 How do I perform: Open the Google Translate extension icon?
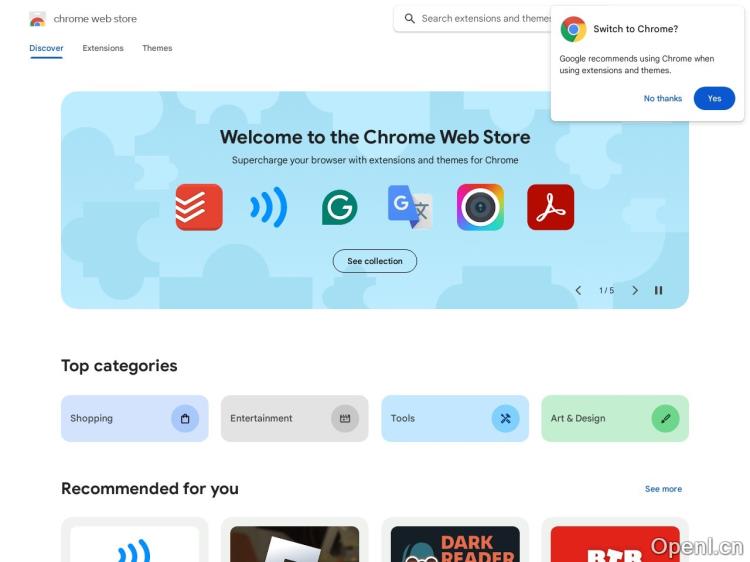410,207
